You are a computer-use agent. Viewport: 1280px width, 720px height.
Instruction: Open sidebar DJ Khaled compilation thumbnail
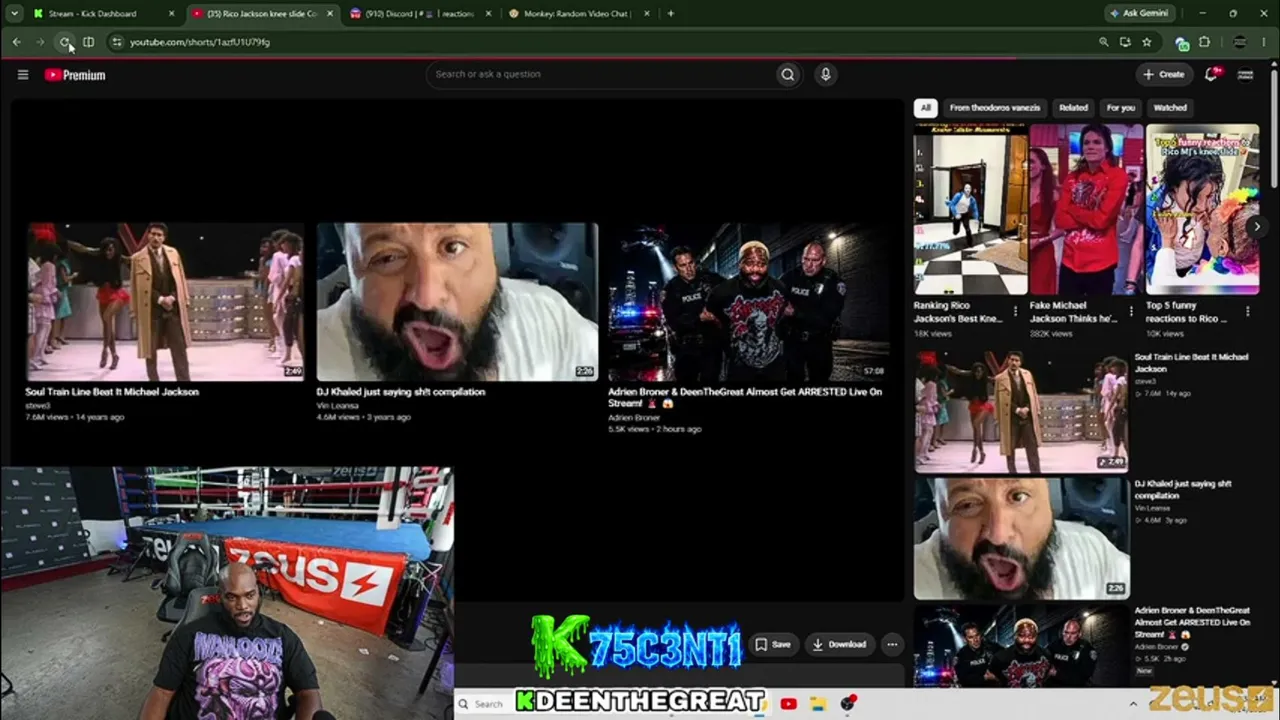1021,537
